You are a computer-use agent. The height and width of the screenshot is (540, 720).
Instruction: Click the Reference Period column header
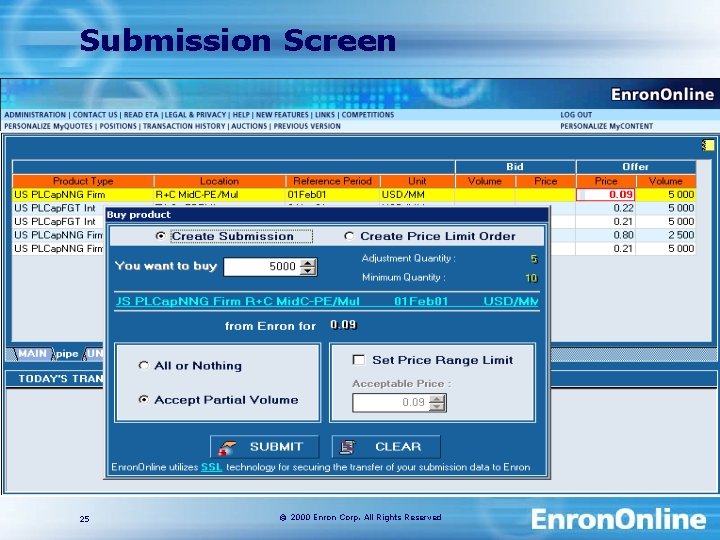(332, 181)
